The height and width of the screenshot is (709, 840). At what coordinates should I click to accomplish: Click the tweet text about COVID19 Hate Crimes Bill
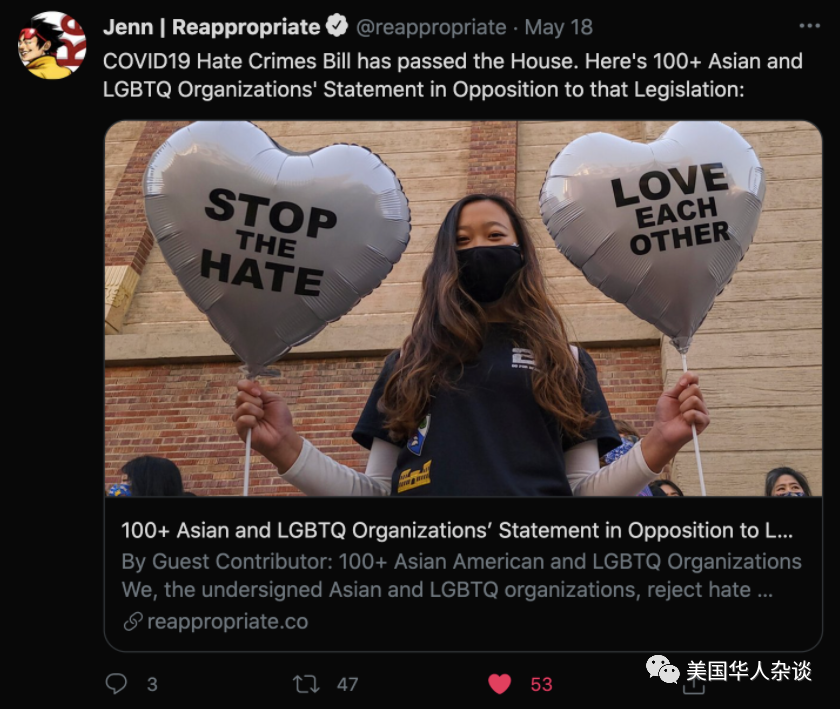pos(453,75)
